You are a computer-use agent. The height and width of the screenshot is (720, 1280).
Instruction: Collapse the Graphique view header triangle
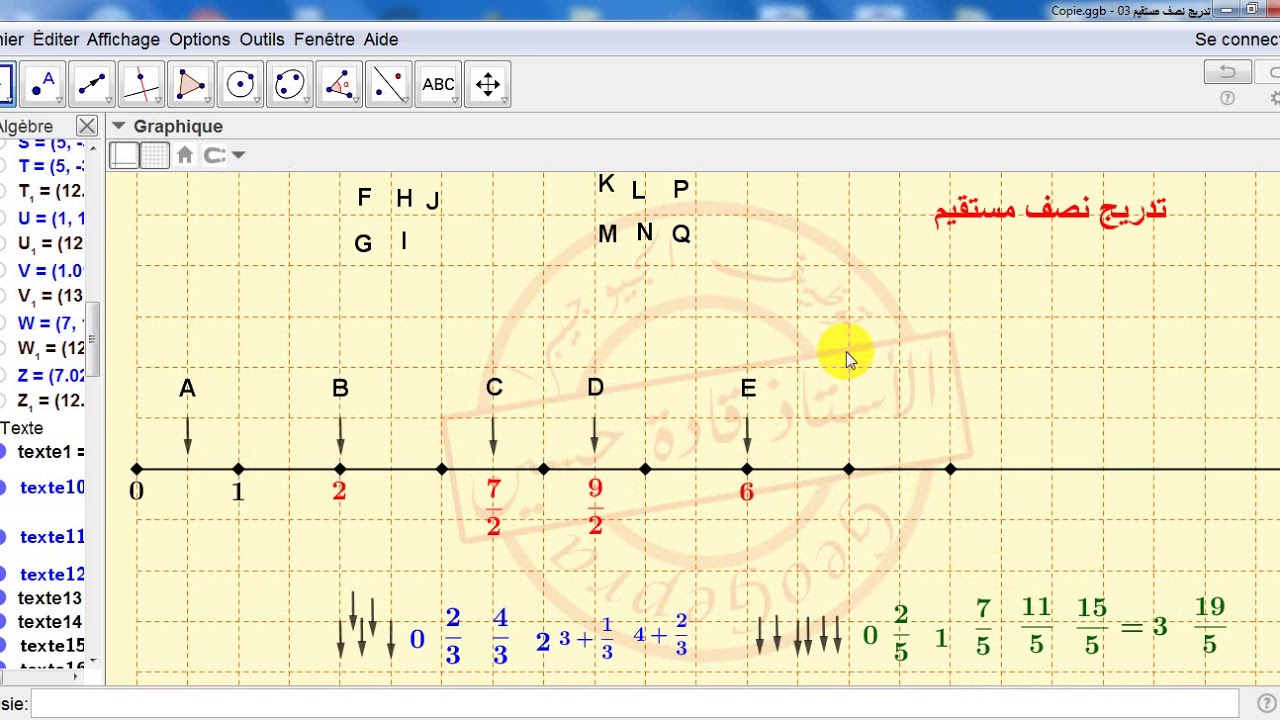tap(119, 126)
